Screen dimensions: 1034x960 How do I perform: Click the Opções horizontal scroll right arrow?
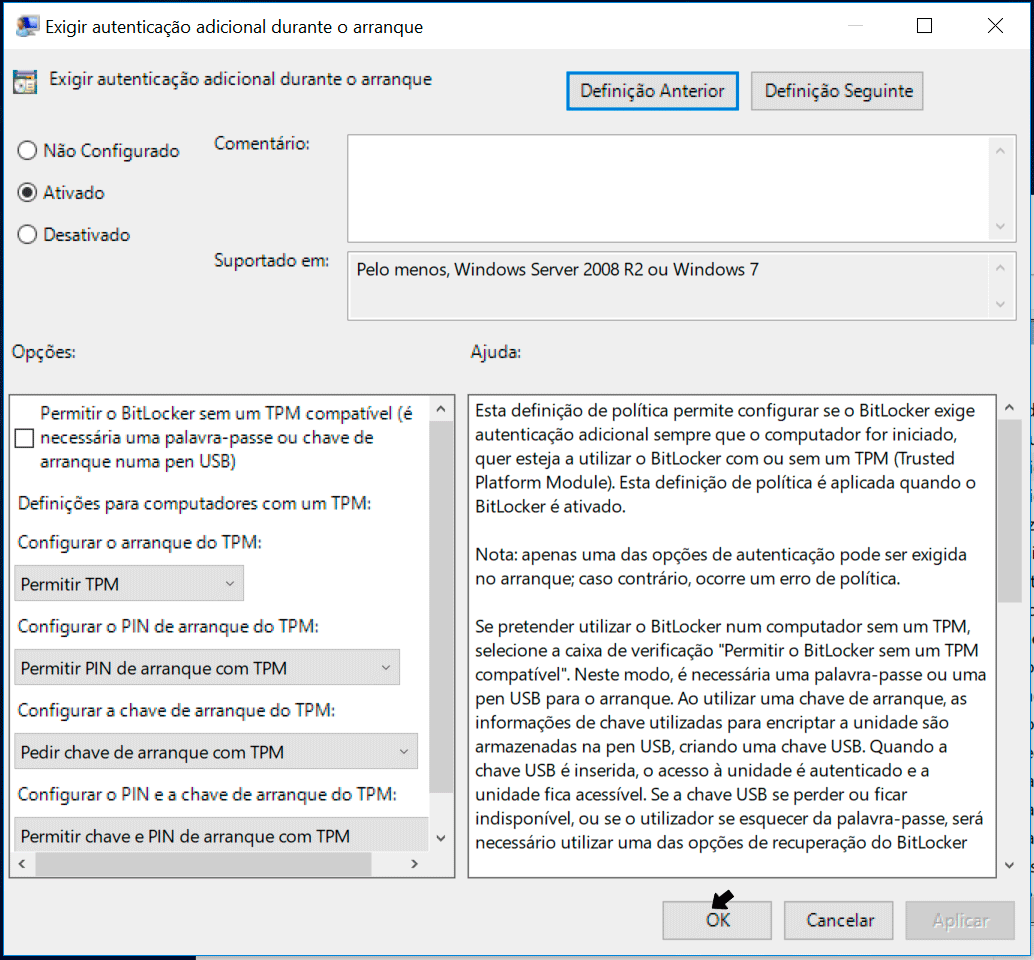point(414,864)
